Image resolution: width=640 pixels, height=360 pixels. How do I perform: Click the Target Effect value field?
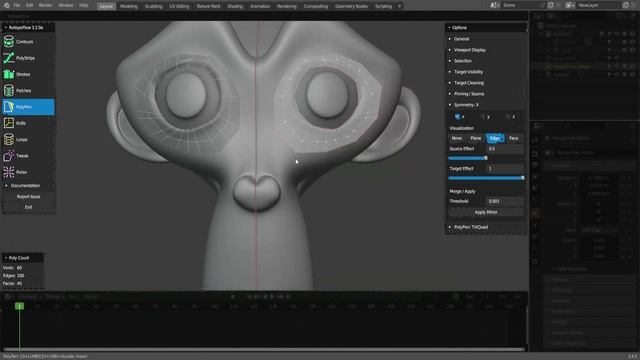(x=505, y=169)
